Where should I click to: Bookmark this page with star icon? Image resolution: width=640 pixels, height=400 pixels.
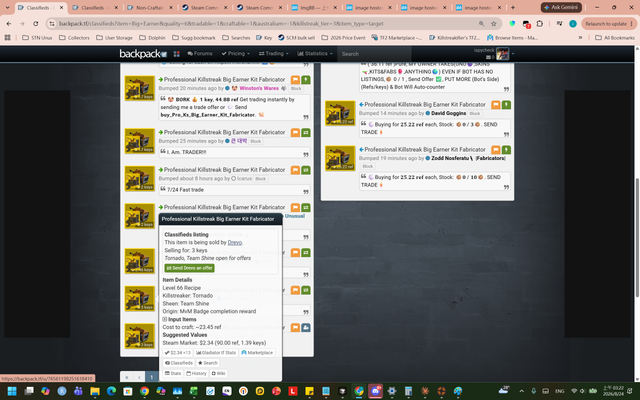pos(493,24)
